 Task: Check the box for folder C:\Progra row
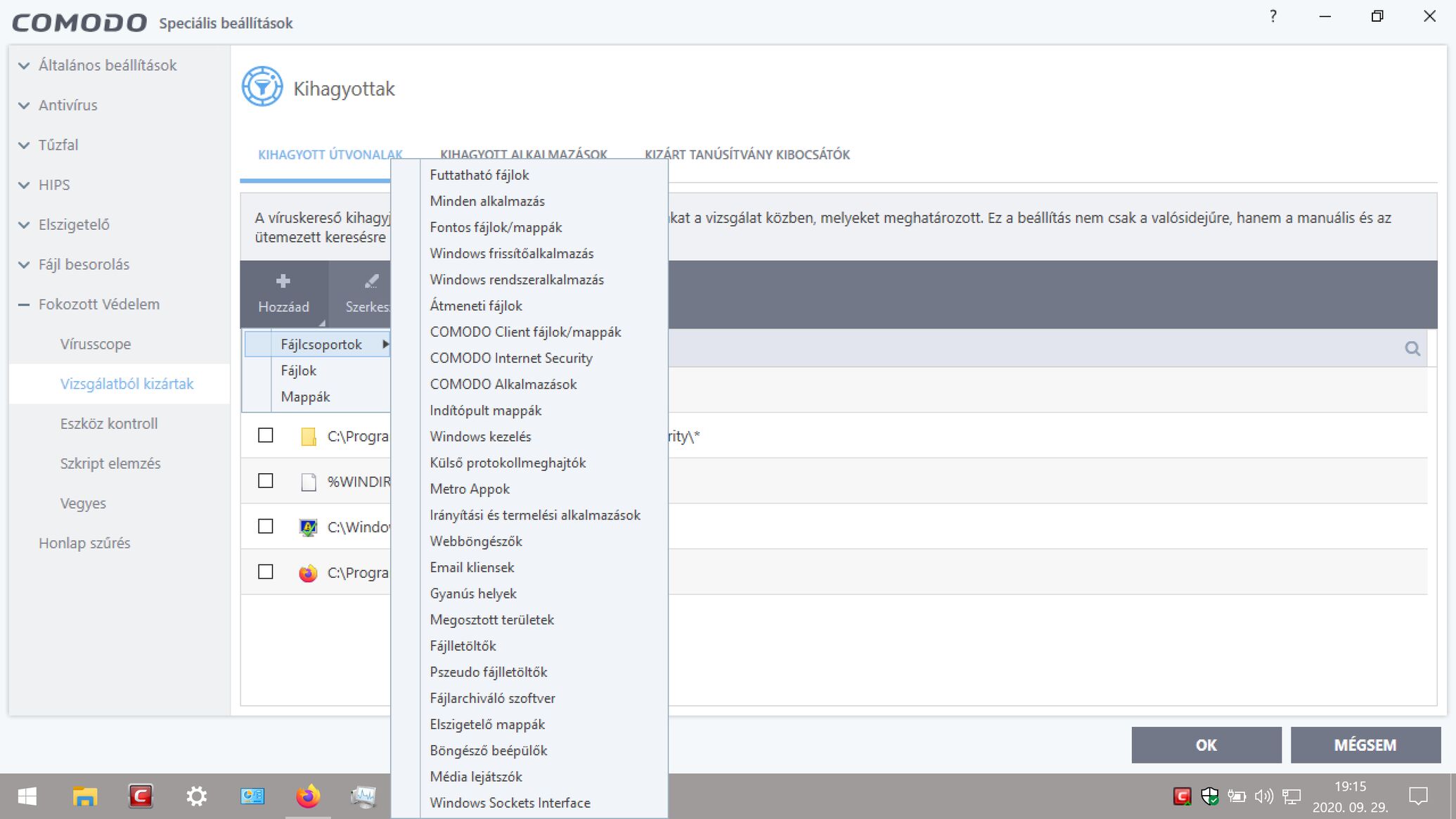[266, 435]
